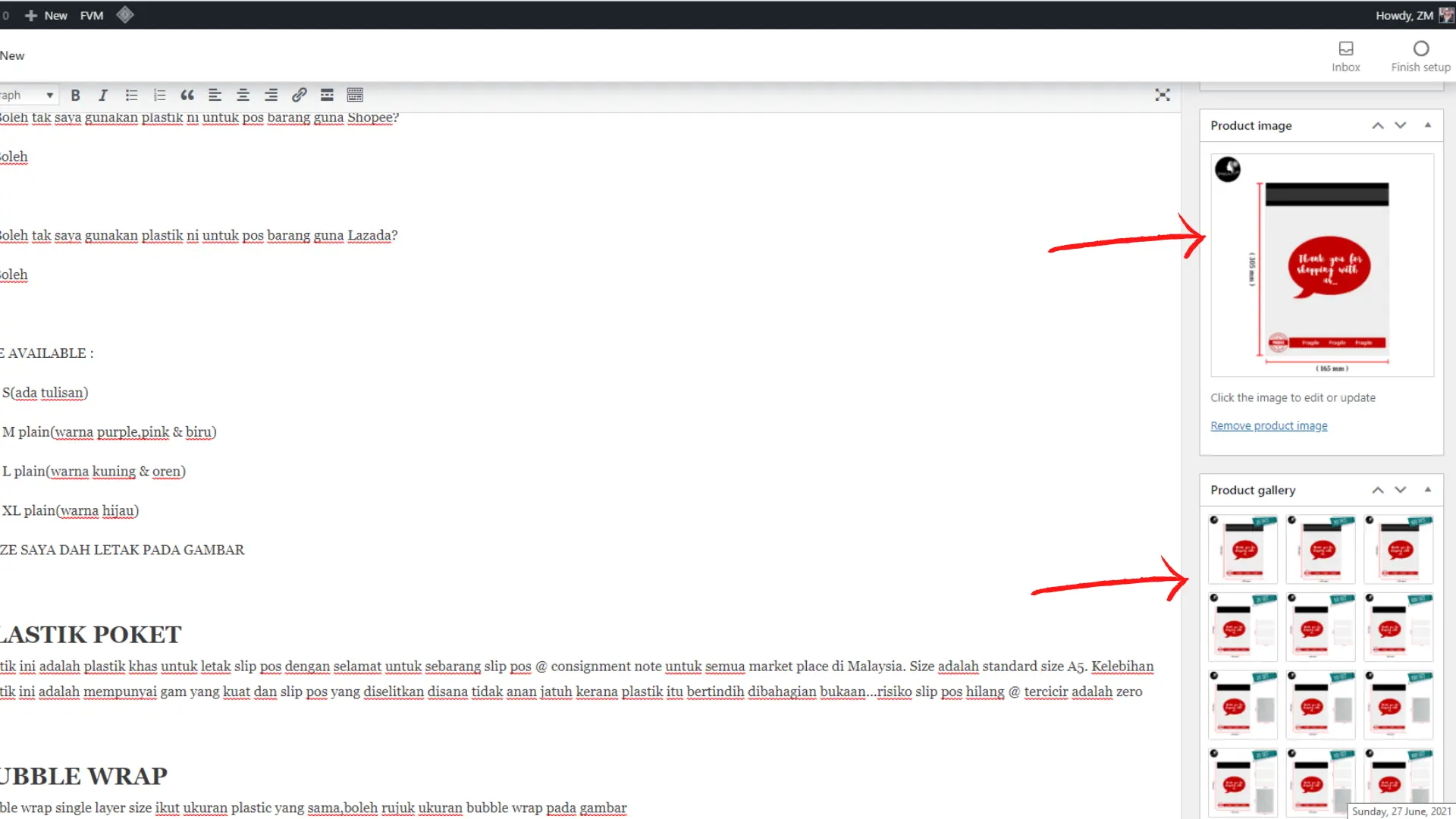The width and height of the screenshot is (1456, 819).
Task: Insert or edit a link
Action: [x=299, y=95]
